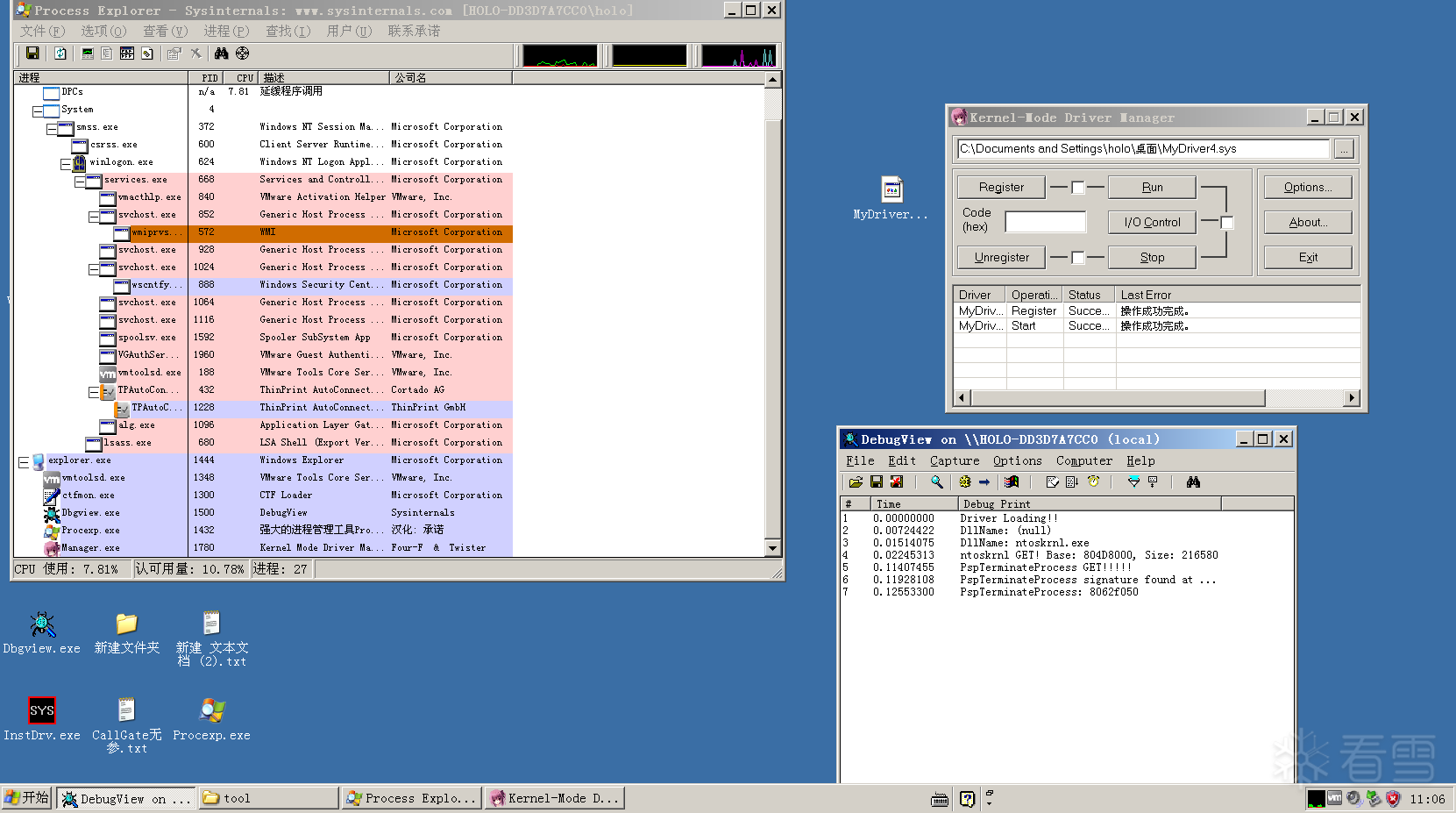Click the I/O history graph in Process Explorer
This screenshot has width=1456, height=813.
pyautogui.click(x=739, y=55)
